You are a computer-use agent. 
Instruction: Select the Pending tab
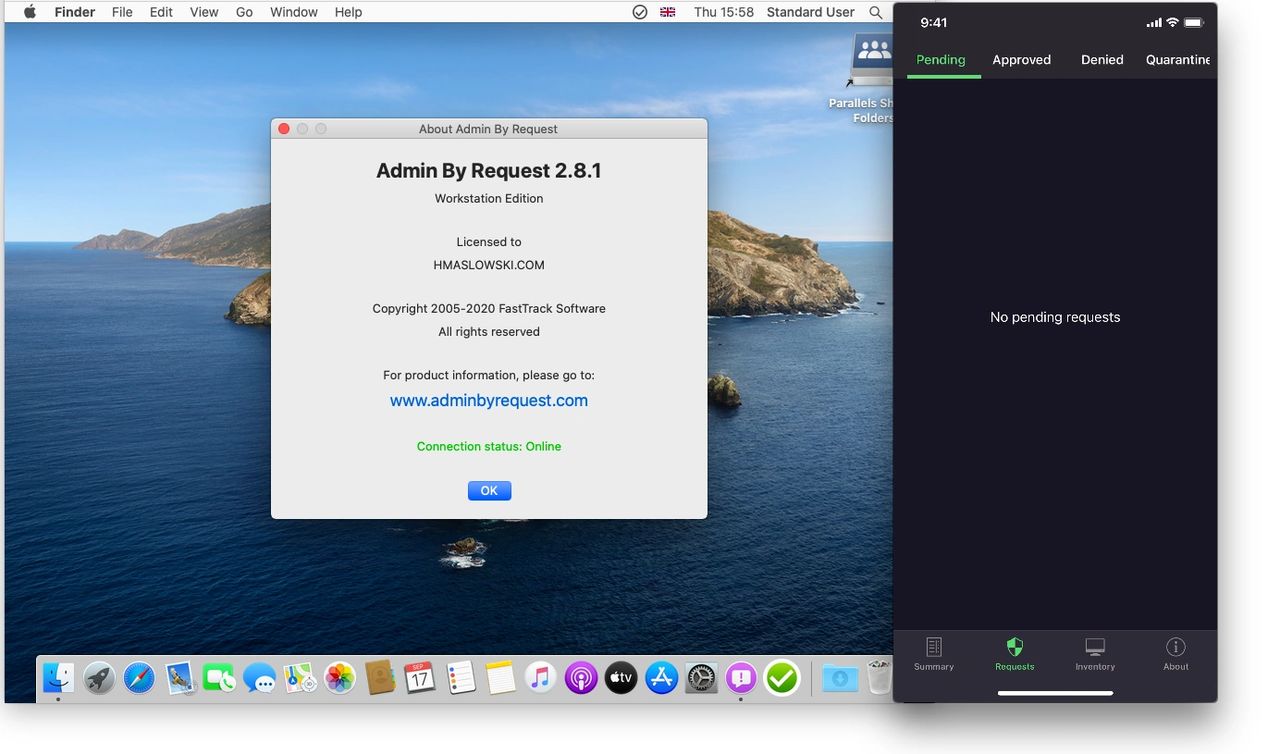tap(941, 60)
